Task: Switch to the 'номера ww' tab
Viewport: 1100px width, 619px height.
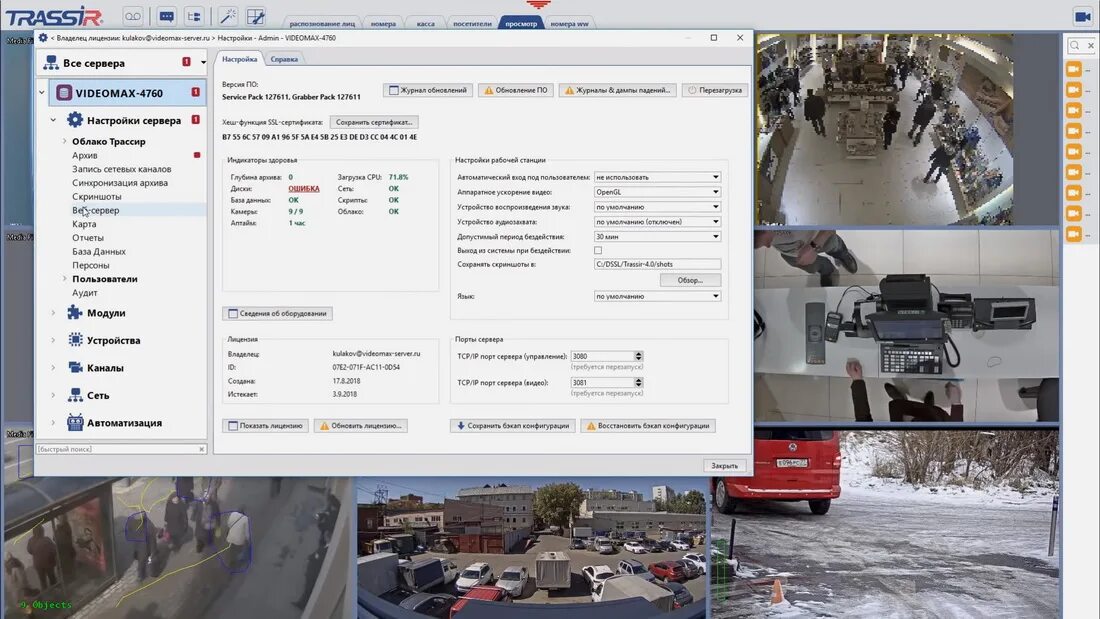Action: (569, 24)
